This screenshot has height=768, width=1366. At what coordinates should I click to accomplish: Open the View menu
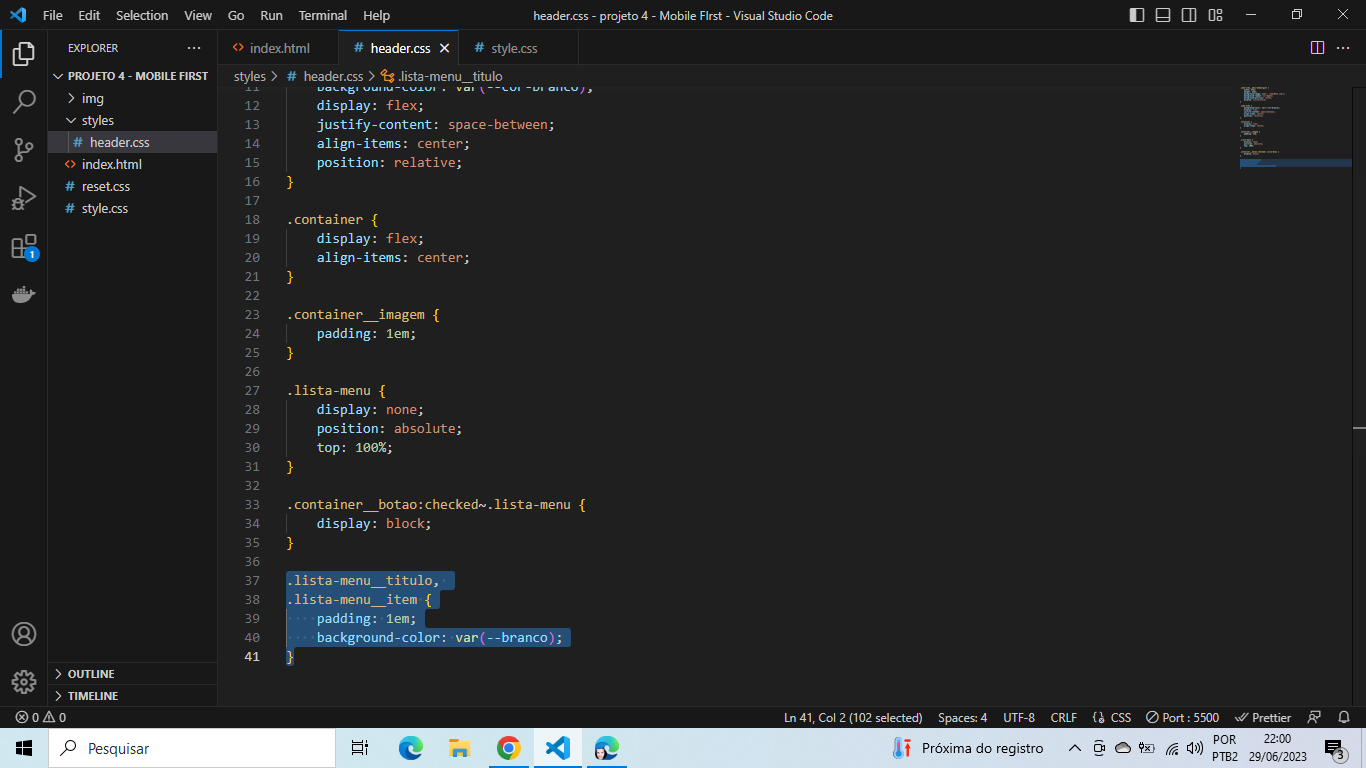[198, 15]
